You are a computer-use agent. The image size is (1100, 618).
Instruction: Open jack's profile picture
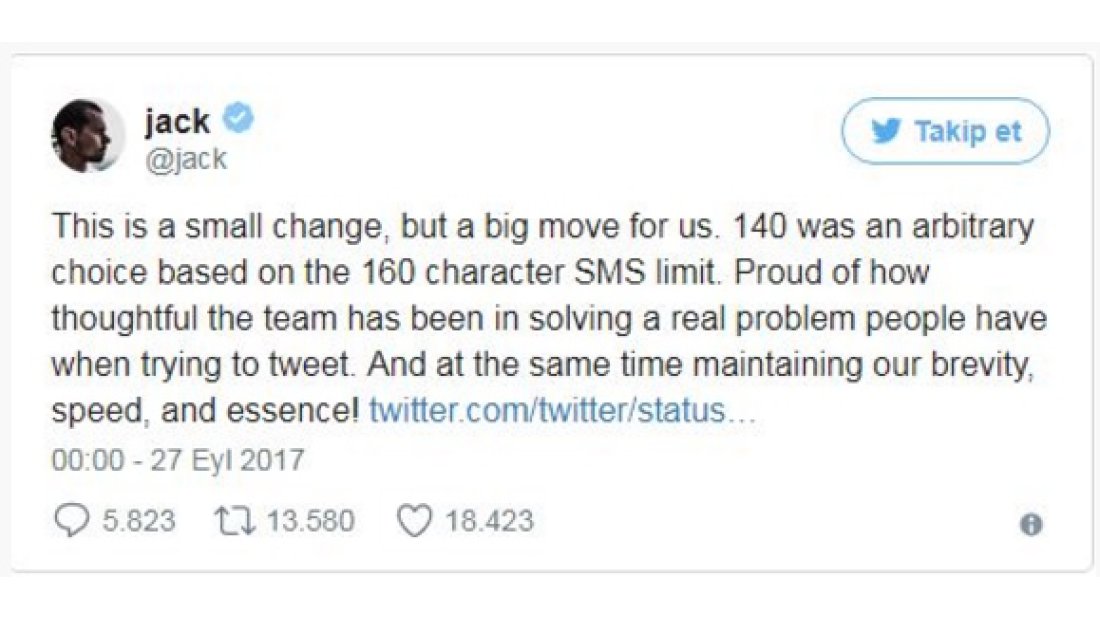[87, 136]
